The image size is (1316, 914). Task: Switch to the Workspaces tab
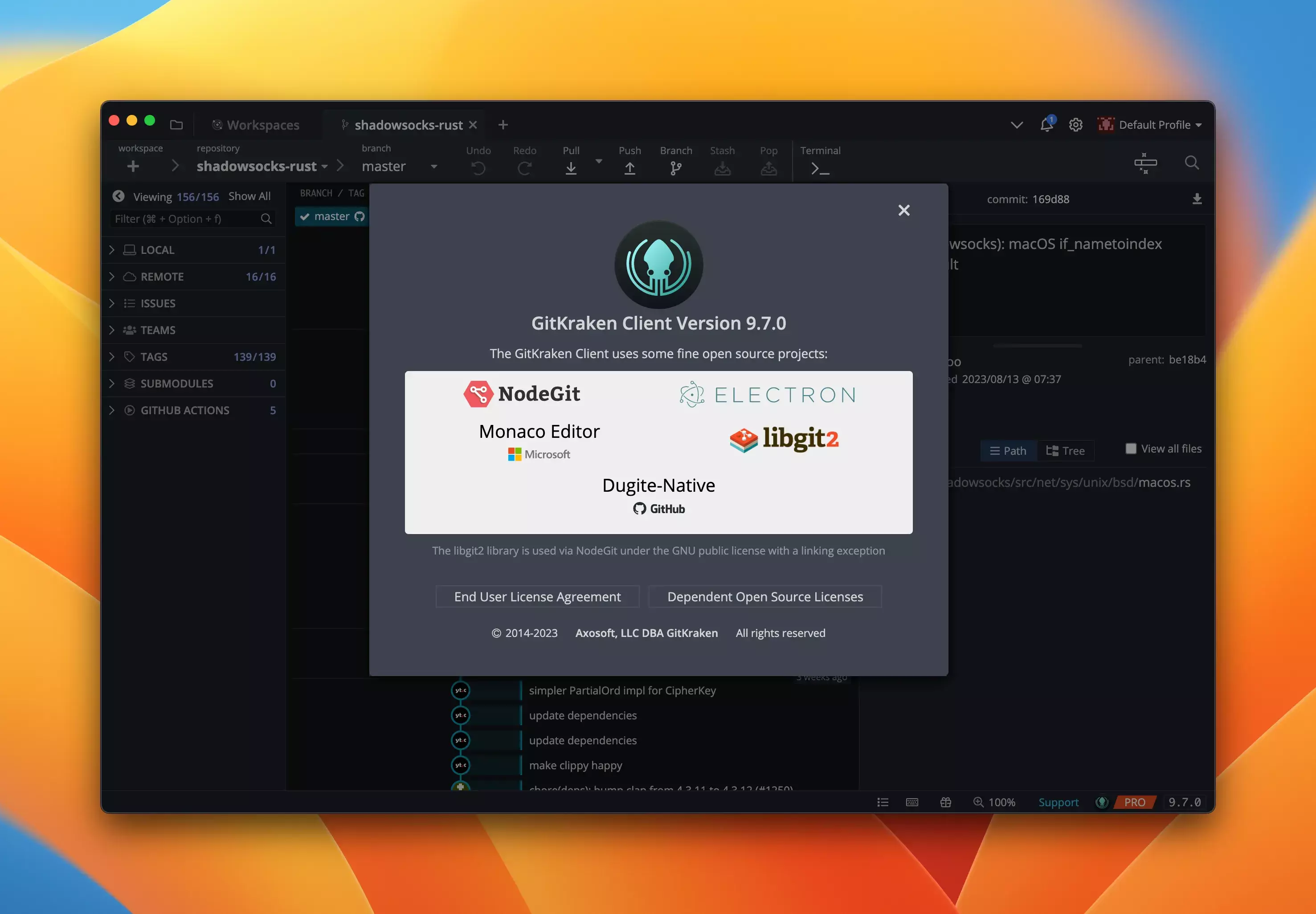pos(256,125)
